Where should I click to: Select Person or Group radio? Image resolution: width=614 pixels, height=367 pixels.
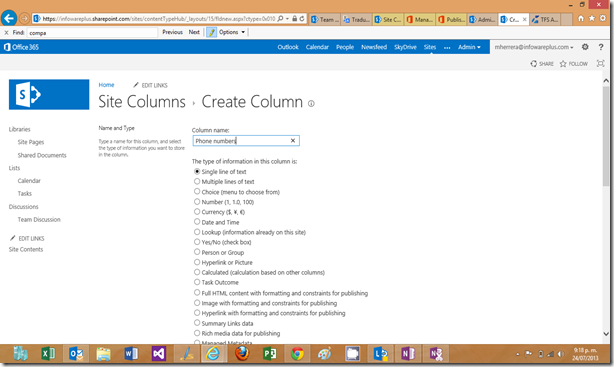[x=197, y=252]
